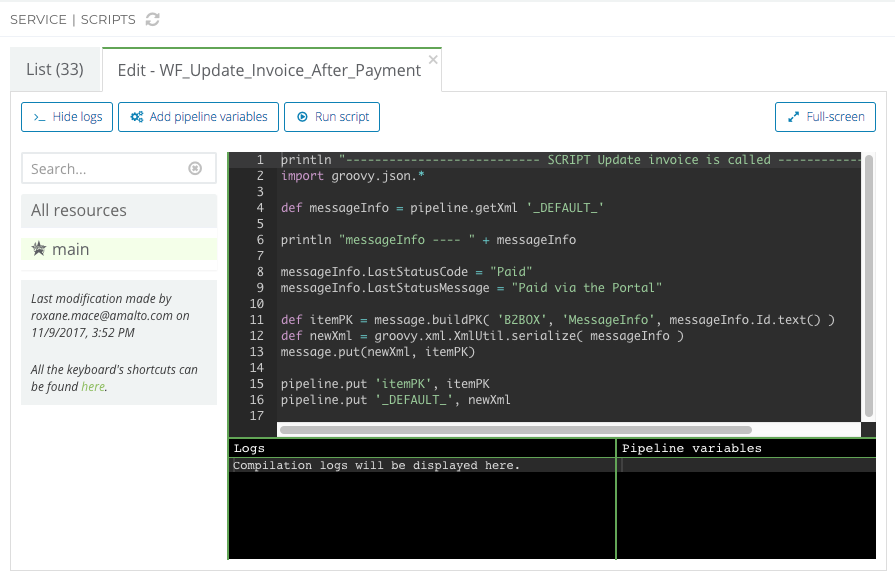Switch to the List (33) tab
The image size is (895, 578).
point(56,70)
